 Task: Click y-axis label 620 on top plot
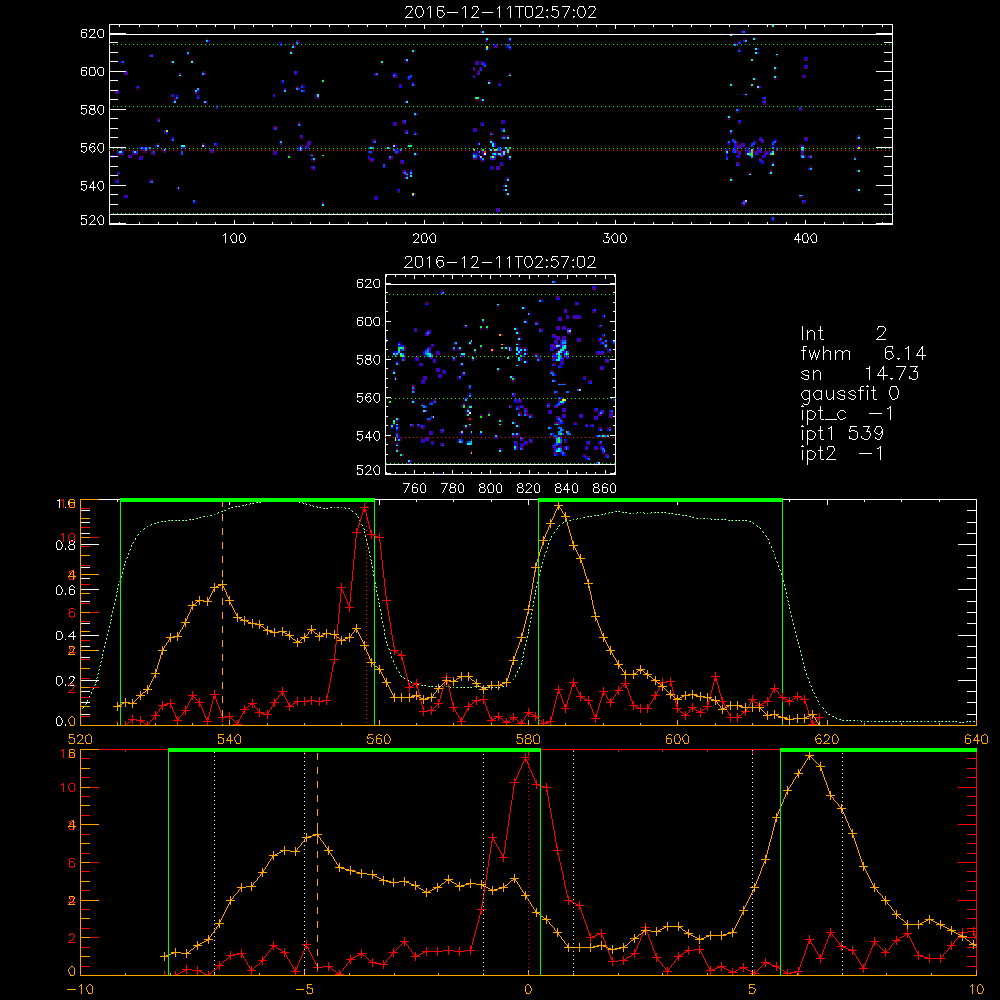92,34
